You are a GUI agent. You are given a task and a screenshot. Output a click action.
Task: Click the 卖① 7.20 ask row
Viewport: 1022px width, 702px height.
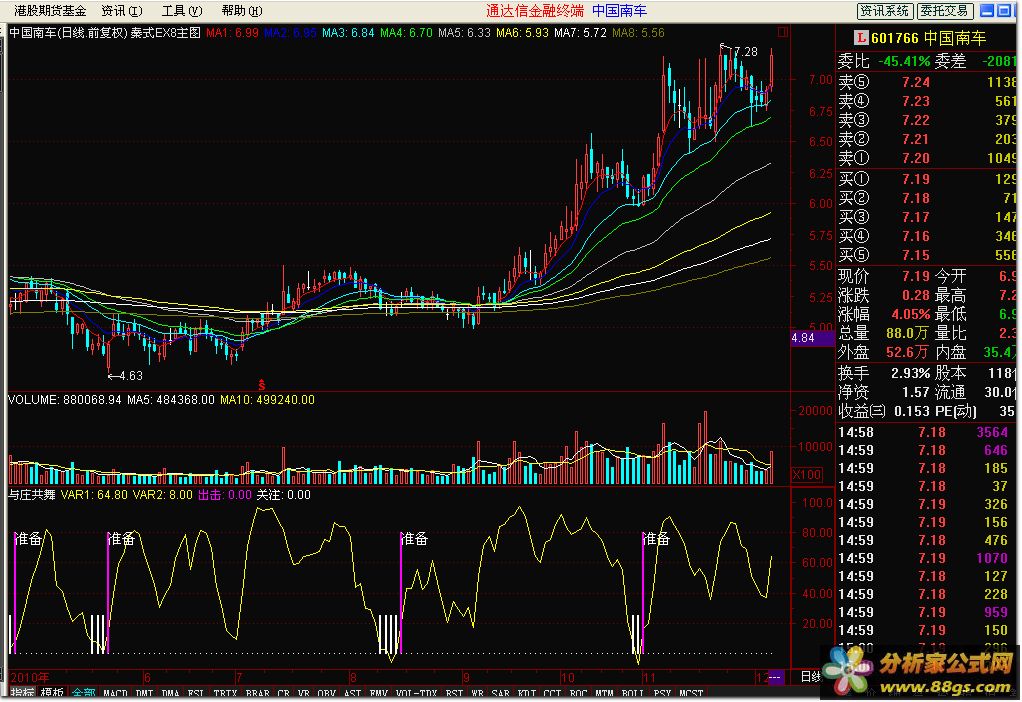coord(927,158)
